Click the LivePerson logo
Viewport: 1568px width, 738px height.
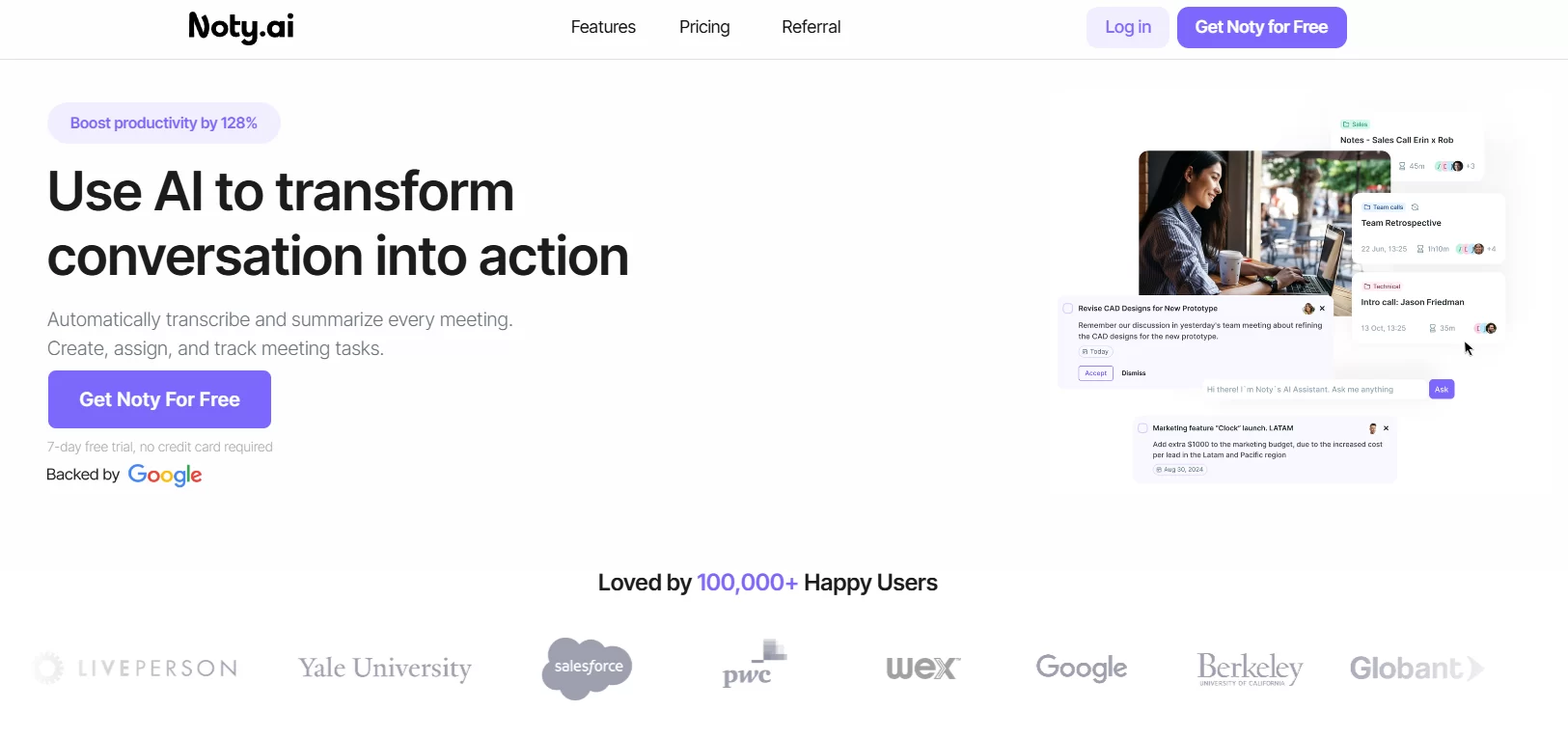tap(136, 668)
